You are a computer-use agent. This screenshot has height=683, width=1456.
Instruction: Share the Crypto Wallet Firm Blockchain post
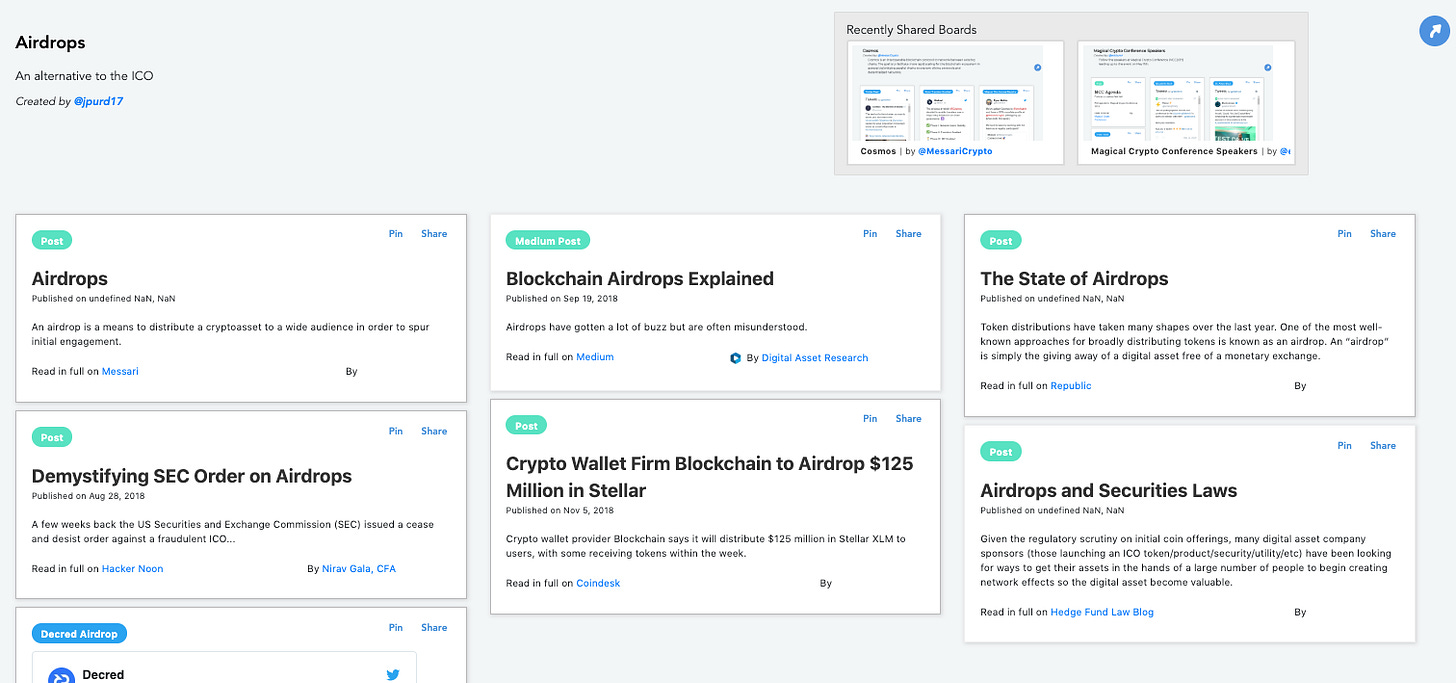pyautogui.click(x=908, y=419)
